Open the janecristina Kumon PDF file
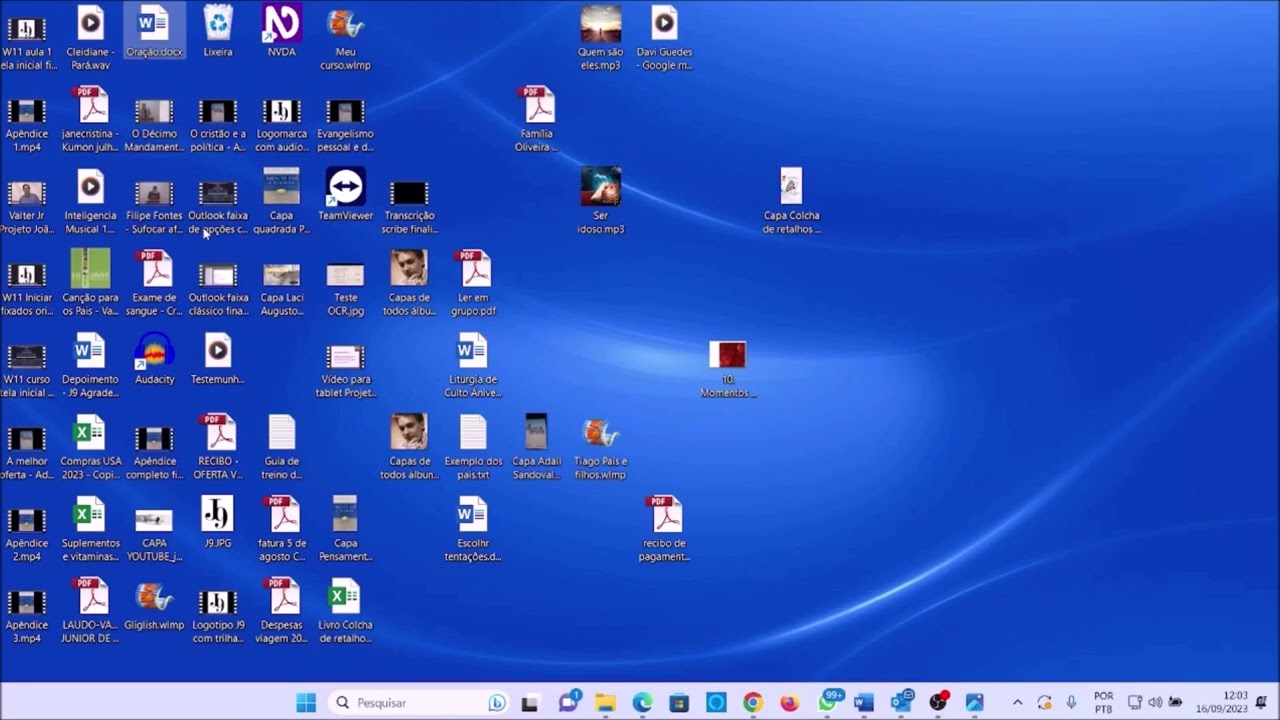Image resolution: width=1280 pixels, height=720 pixels. 90,120
